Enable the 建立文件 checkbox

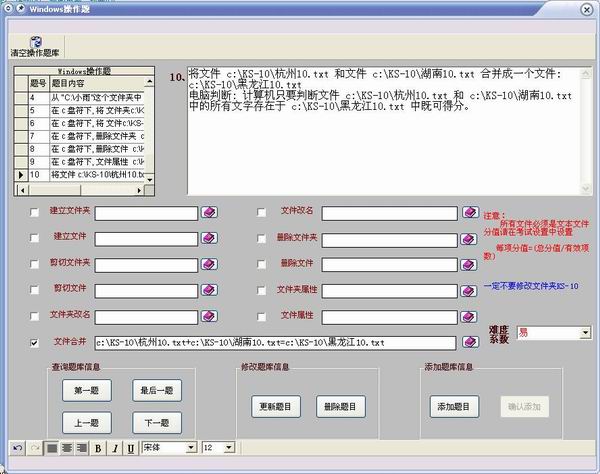[34, 238]
